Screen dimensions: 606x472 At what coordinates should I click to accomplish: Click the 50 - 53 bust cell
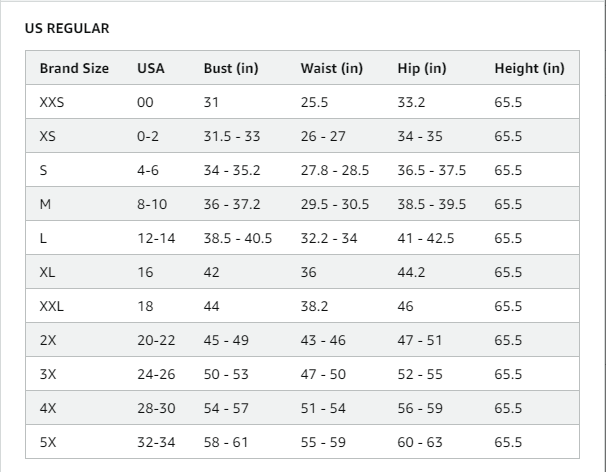(x=226, y=374)
